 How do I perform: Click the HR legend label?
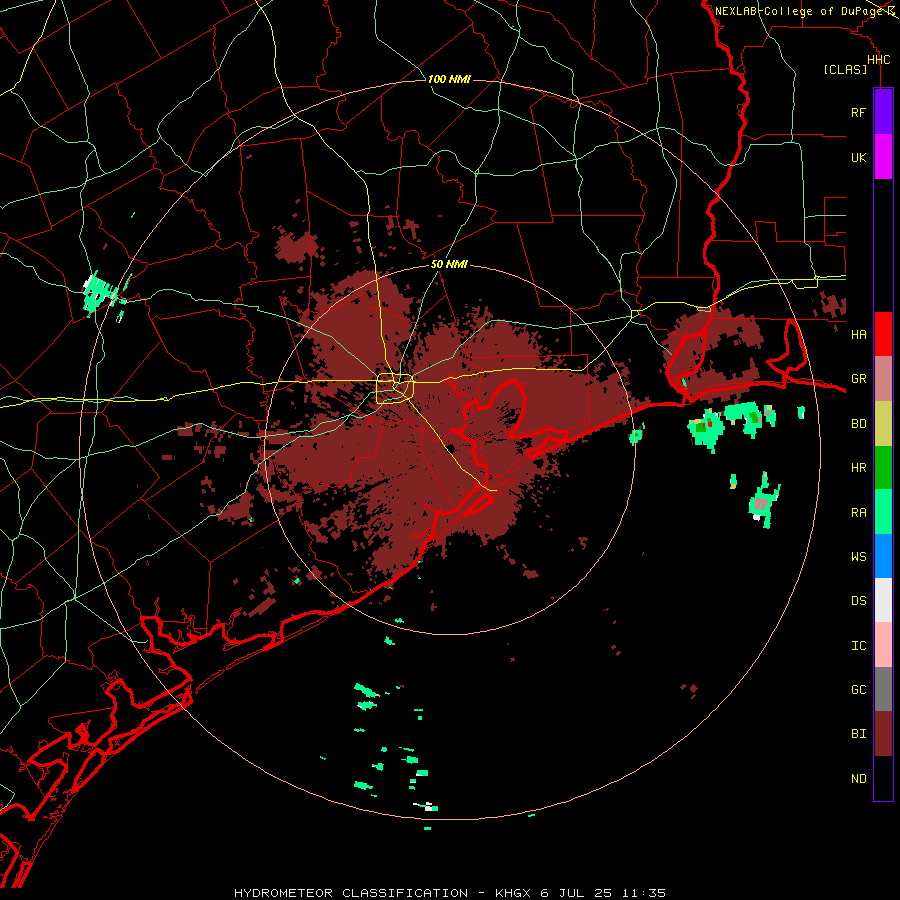coord(858,468)
